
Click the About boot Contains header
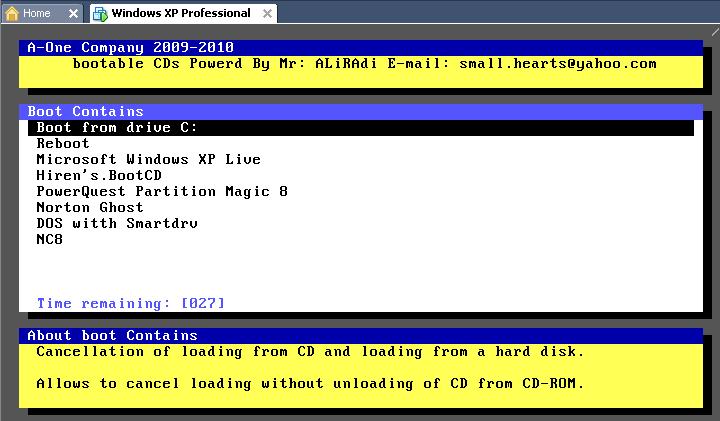(360, 336)
